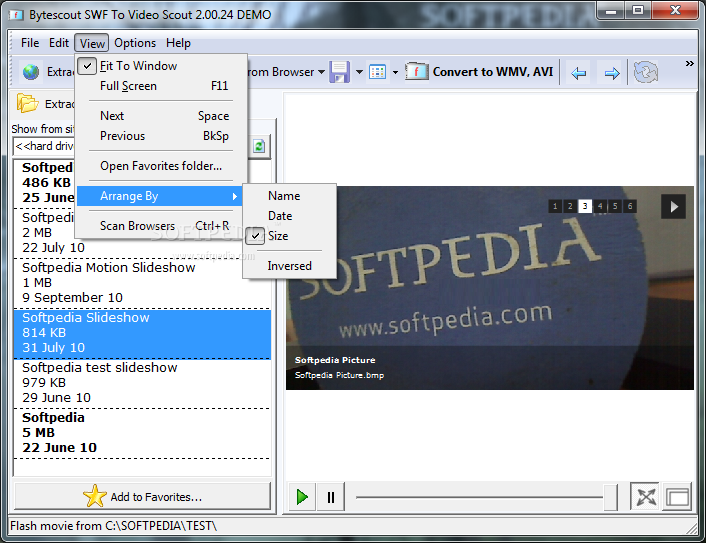Click the floppy disk save icon
Viewport: 706px width, 543px height.
coord(339,72)
